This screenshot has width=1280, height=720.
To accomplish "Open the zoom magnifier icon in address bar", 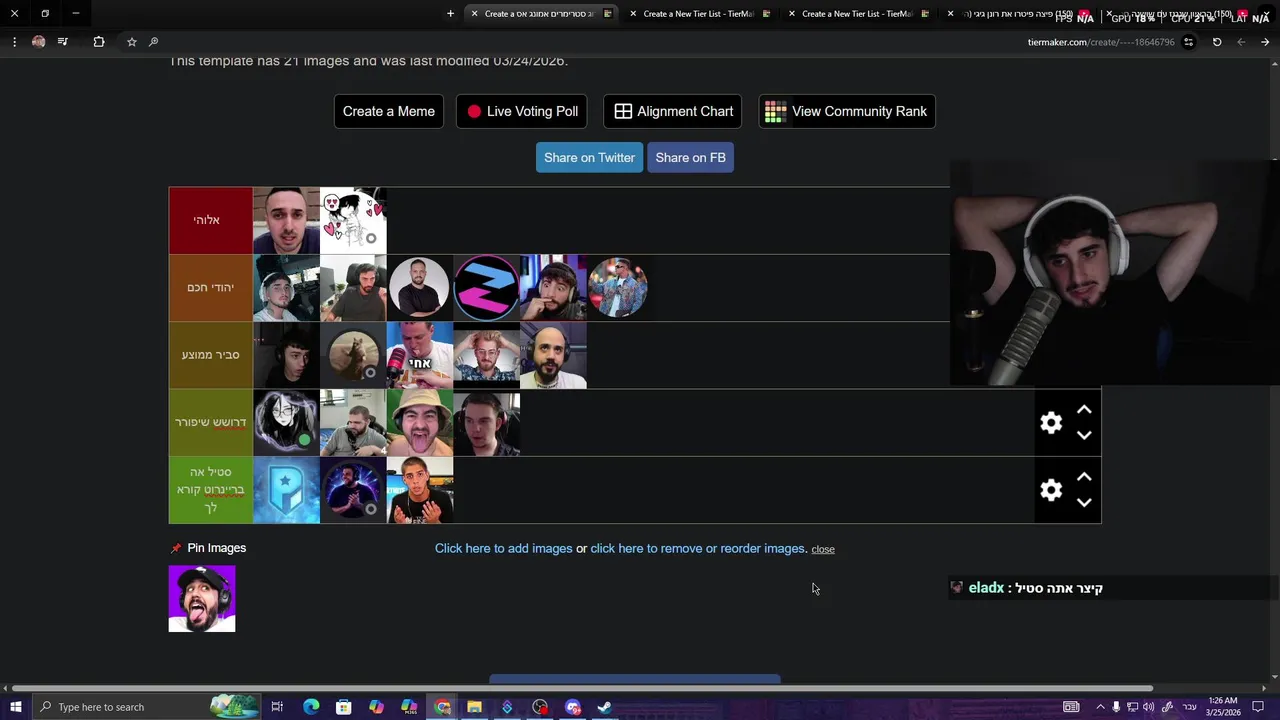I will 153,42.
